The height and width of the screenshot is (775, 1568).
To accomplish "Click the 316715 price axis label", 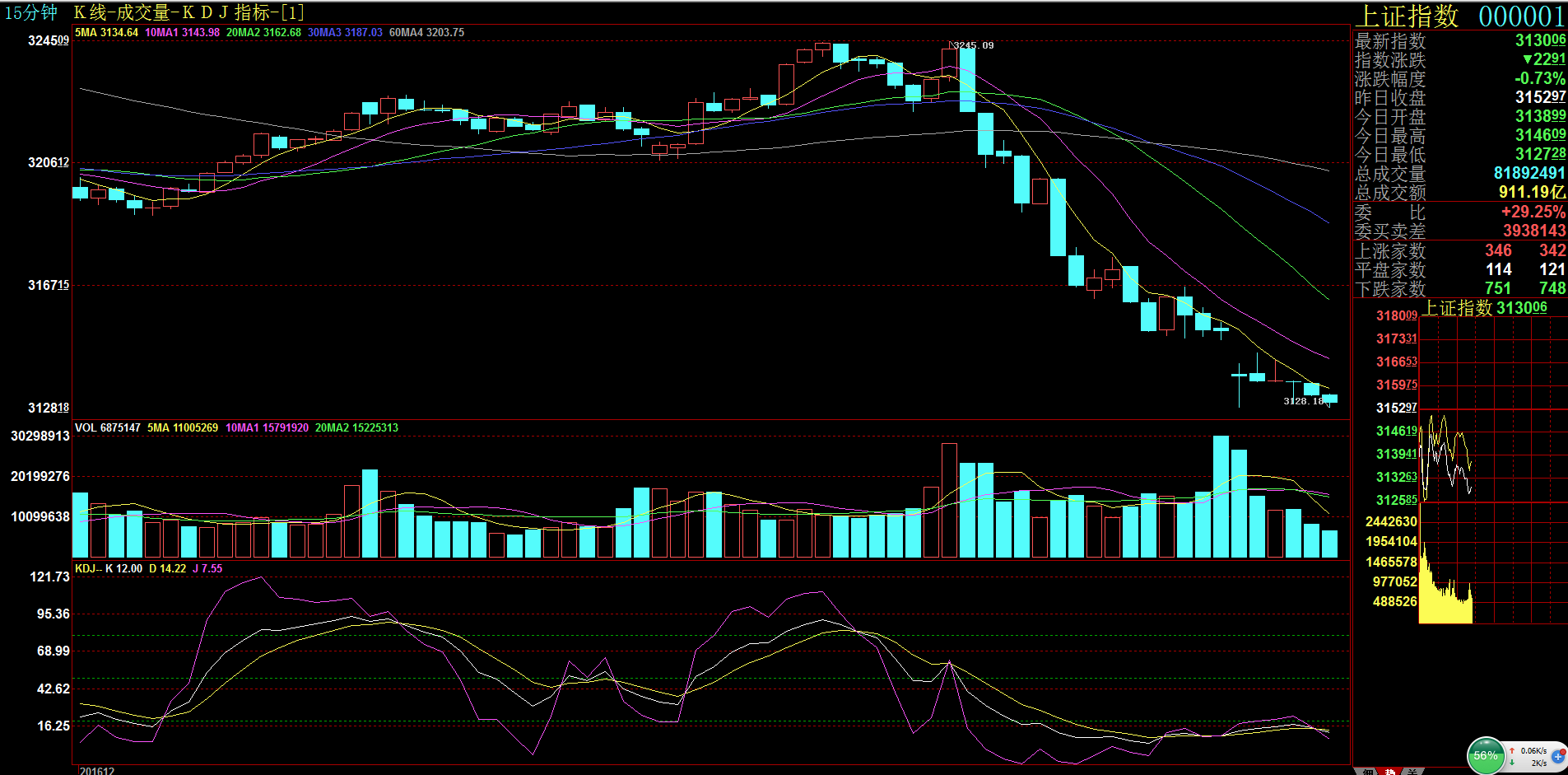I will [49, 286].
